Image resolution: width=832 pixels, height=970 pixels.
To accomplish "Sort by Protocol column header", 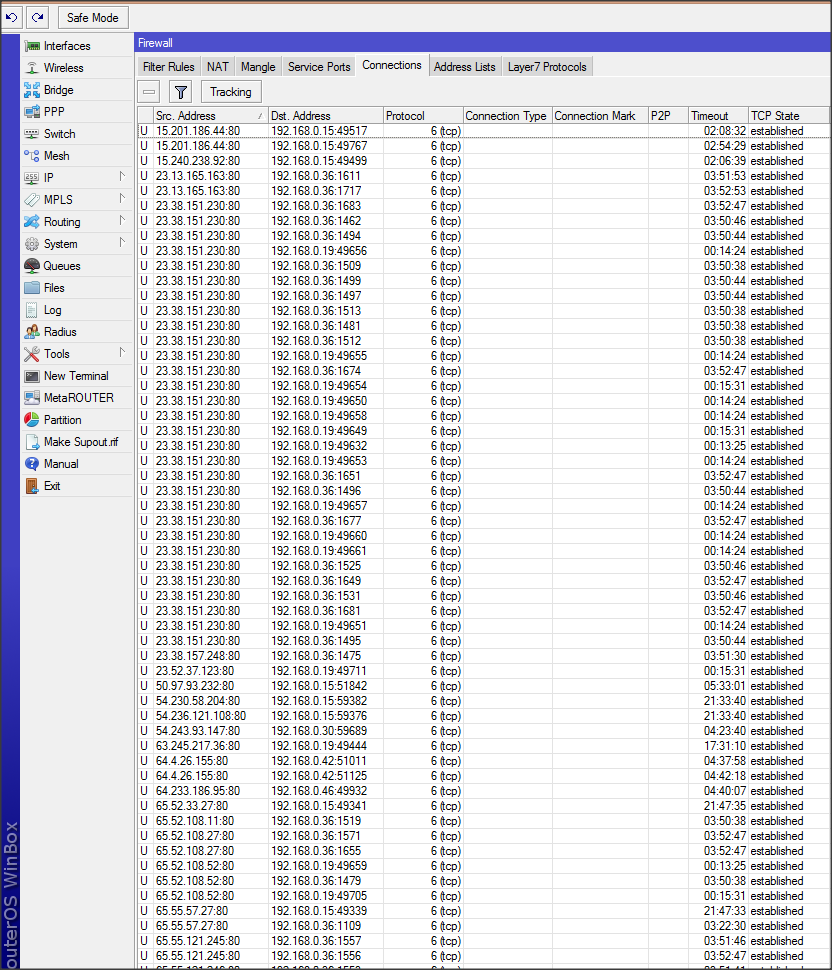I will pos(423,116).
